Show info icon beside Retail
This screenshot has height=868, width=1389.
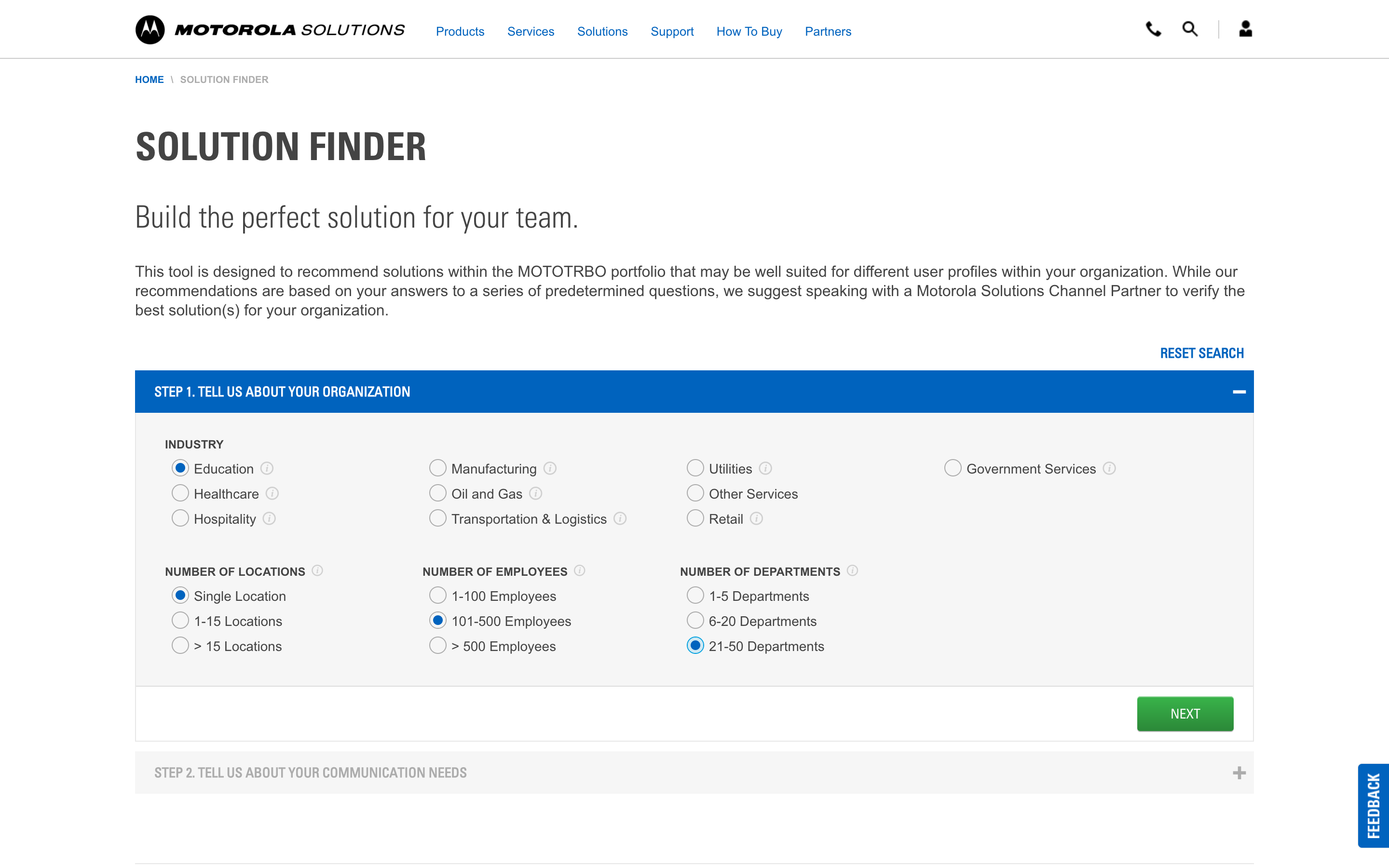757,519
